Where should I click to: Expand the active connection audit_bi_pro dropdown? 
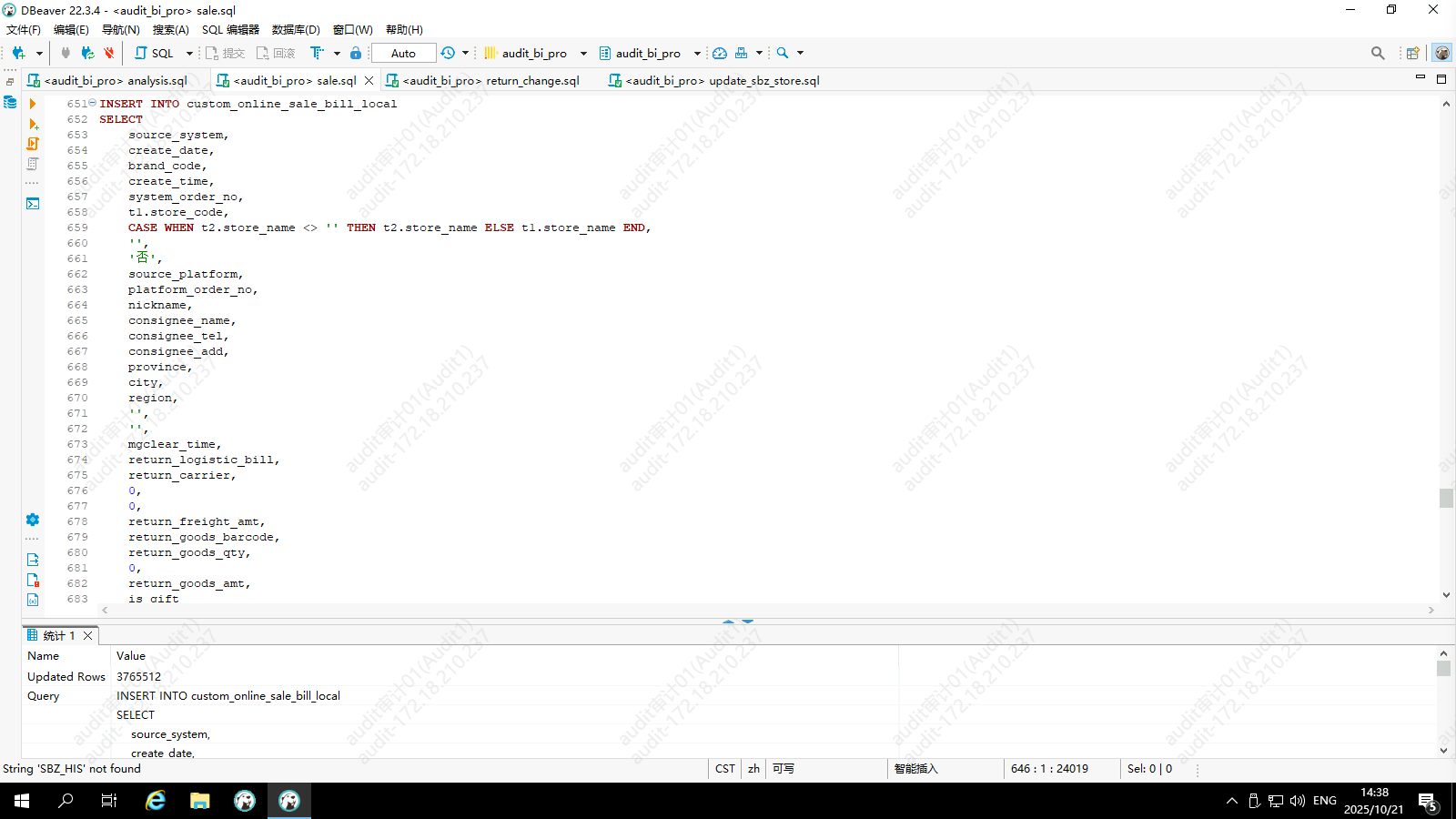[583, 53]
